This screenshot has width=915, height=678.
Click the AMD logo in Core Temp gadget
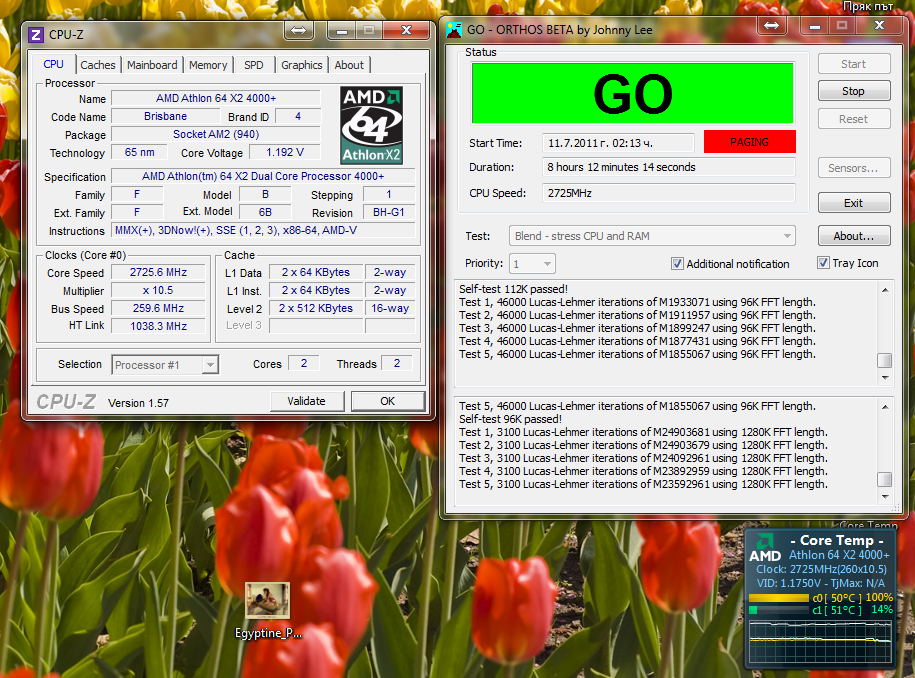pos(765,555)
